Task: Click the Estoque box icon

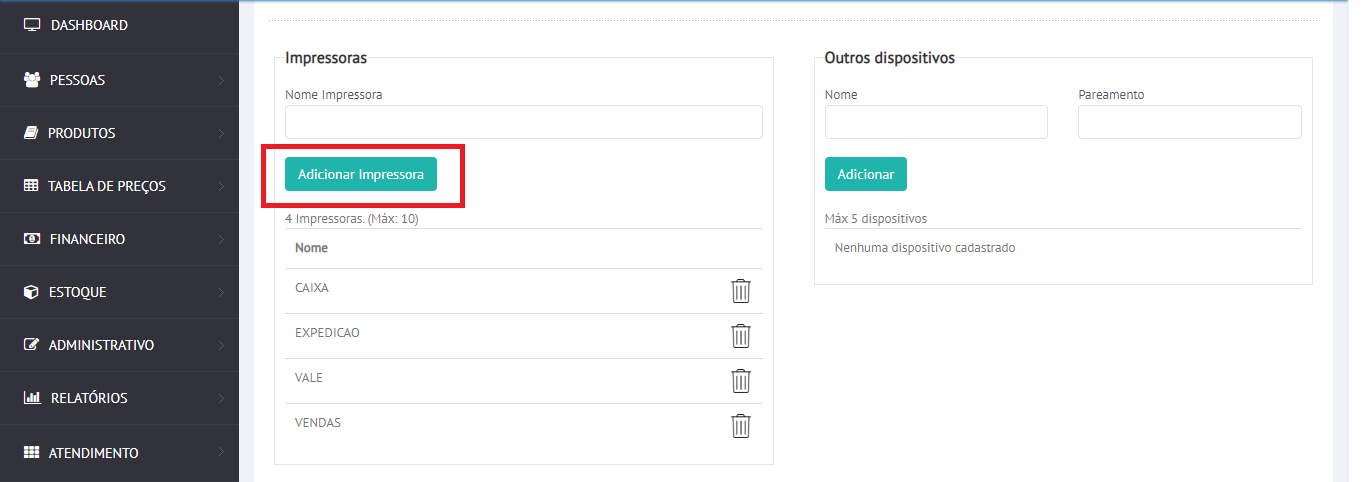Action: tap(31, 293)
